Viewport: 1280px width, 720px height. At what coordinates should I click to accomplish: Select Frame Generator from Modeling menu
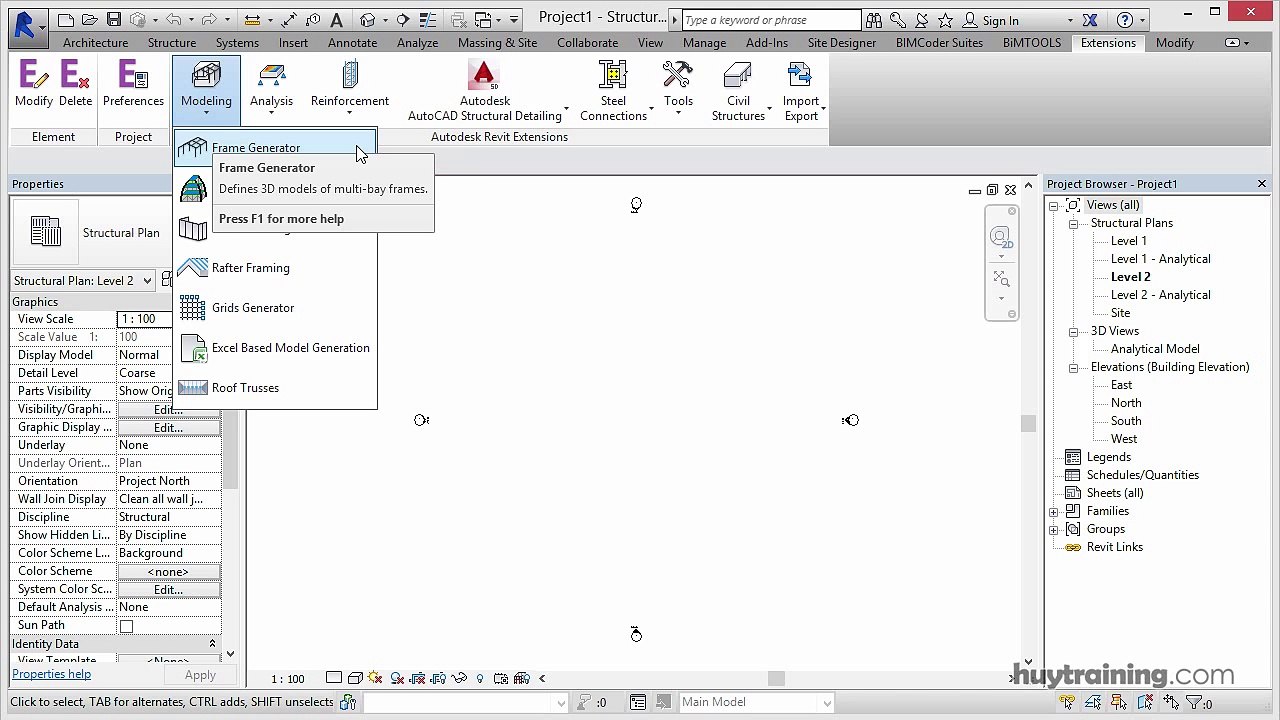[x=275, y=148]
